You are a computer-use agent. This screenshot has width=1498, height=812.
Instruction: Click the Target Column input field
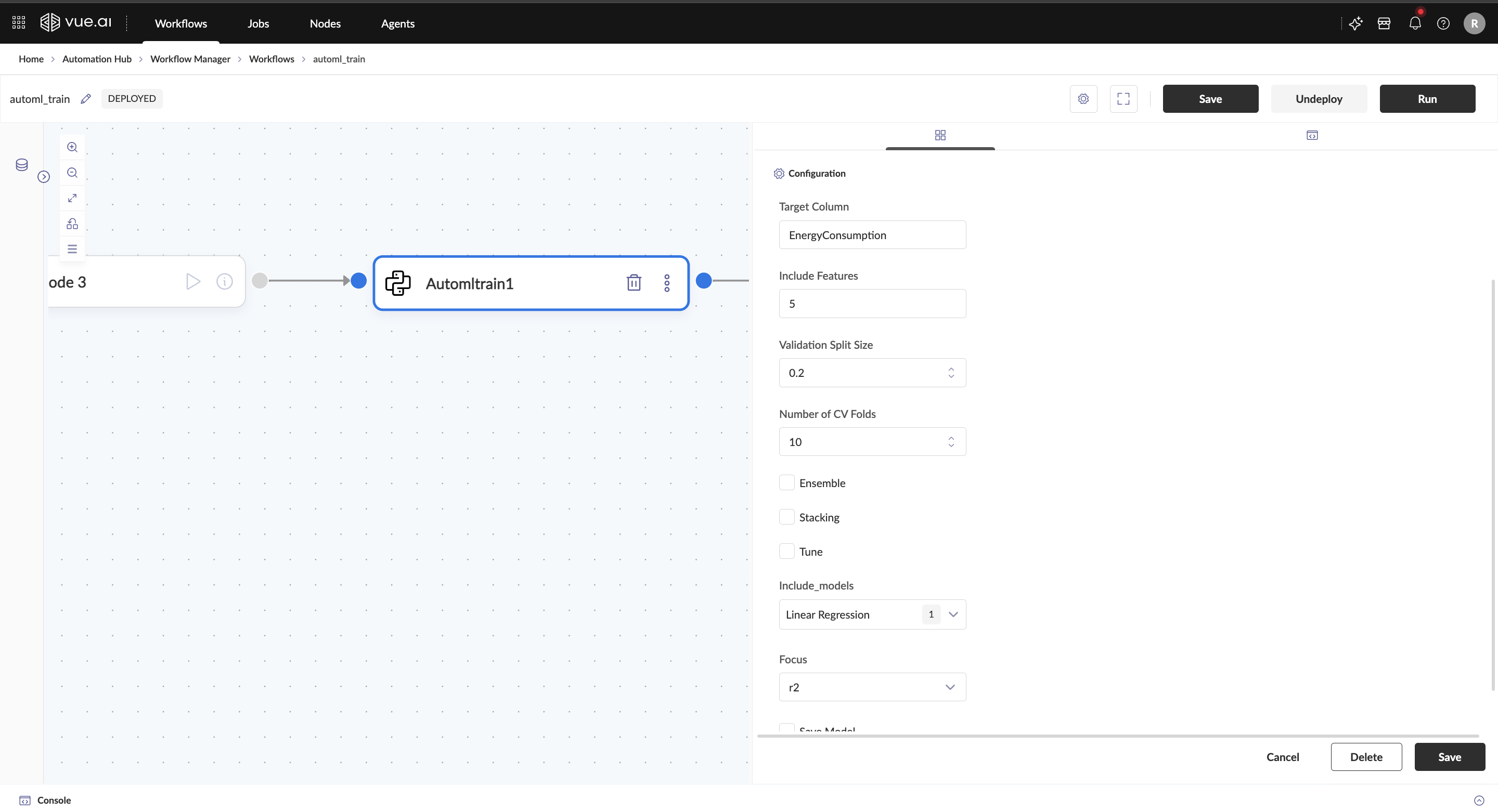(872, 235)
